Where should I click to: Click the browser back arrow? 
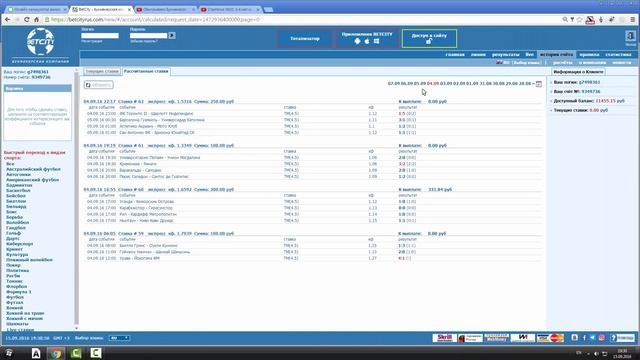7,19
